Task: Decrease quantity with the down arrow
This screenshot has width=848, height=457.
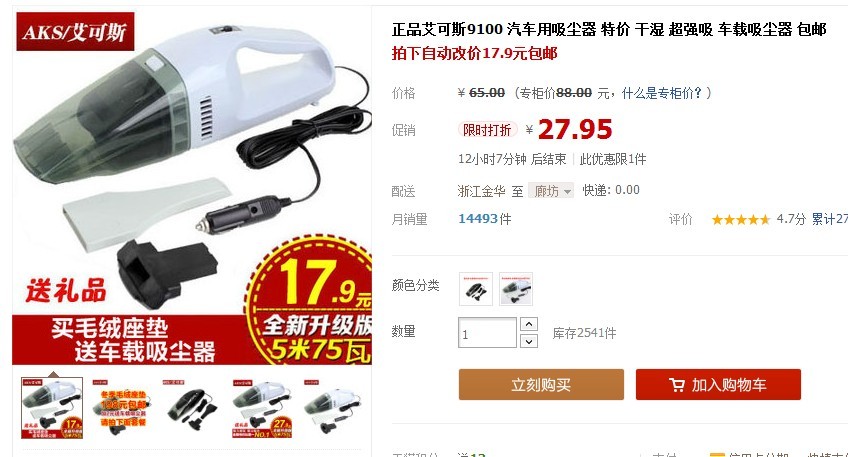Action: click(x=529, y=341)
